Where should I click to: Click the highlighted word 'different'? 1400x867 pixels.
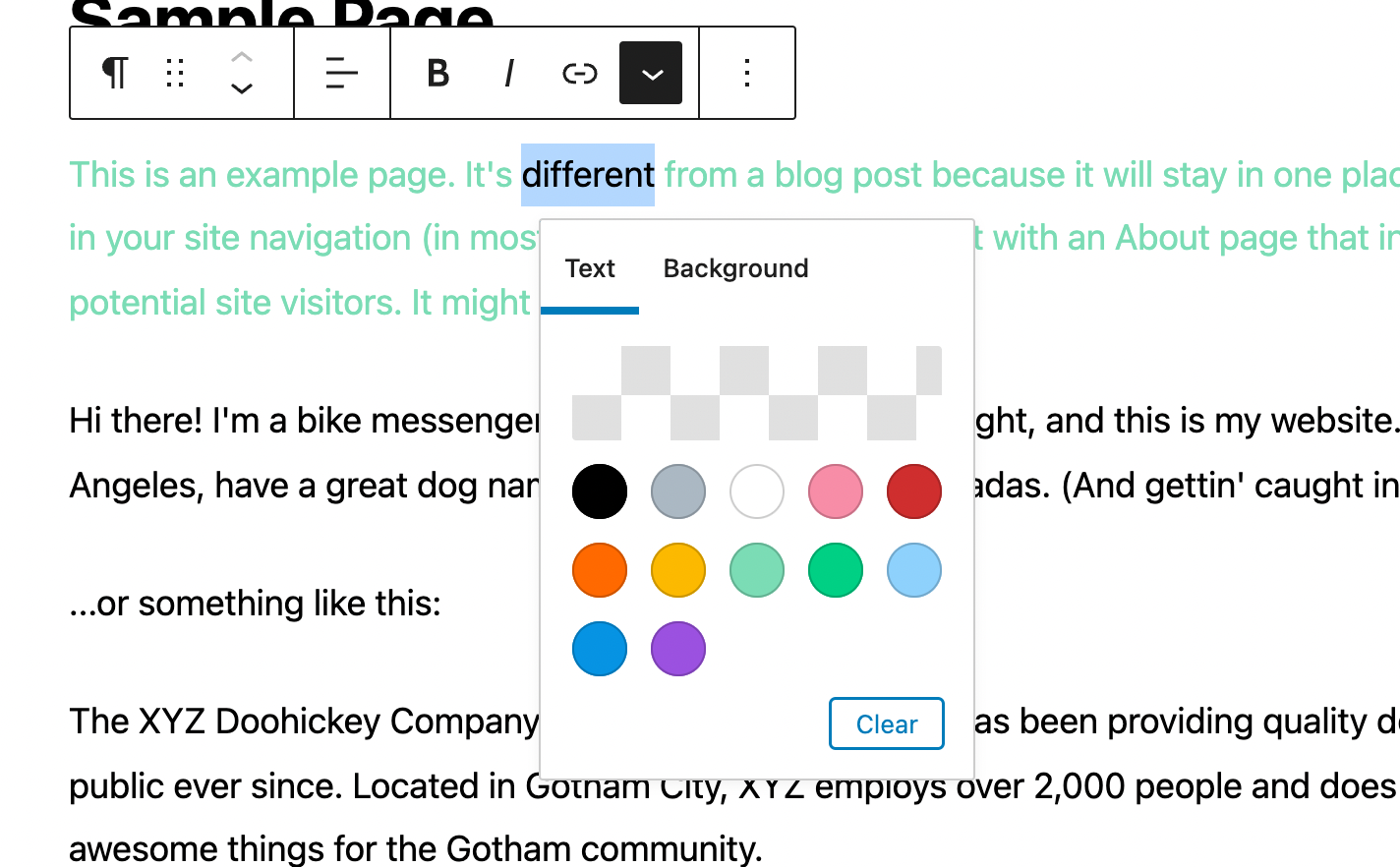pos(587,174)
